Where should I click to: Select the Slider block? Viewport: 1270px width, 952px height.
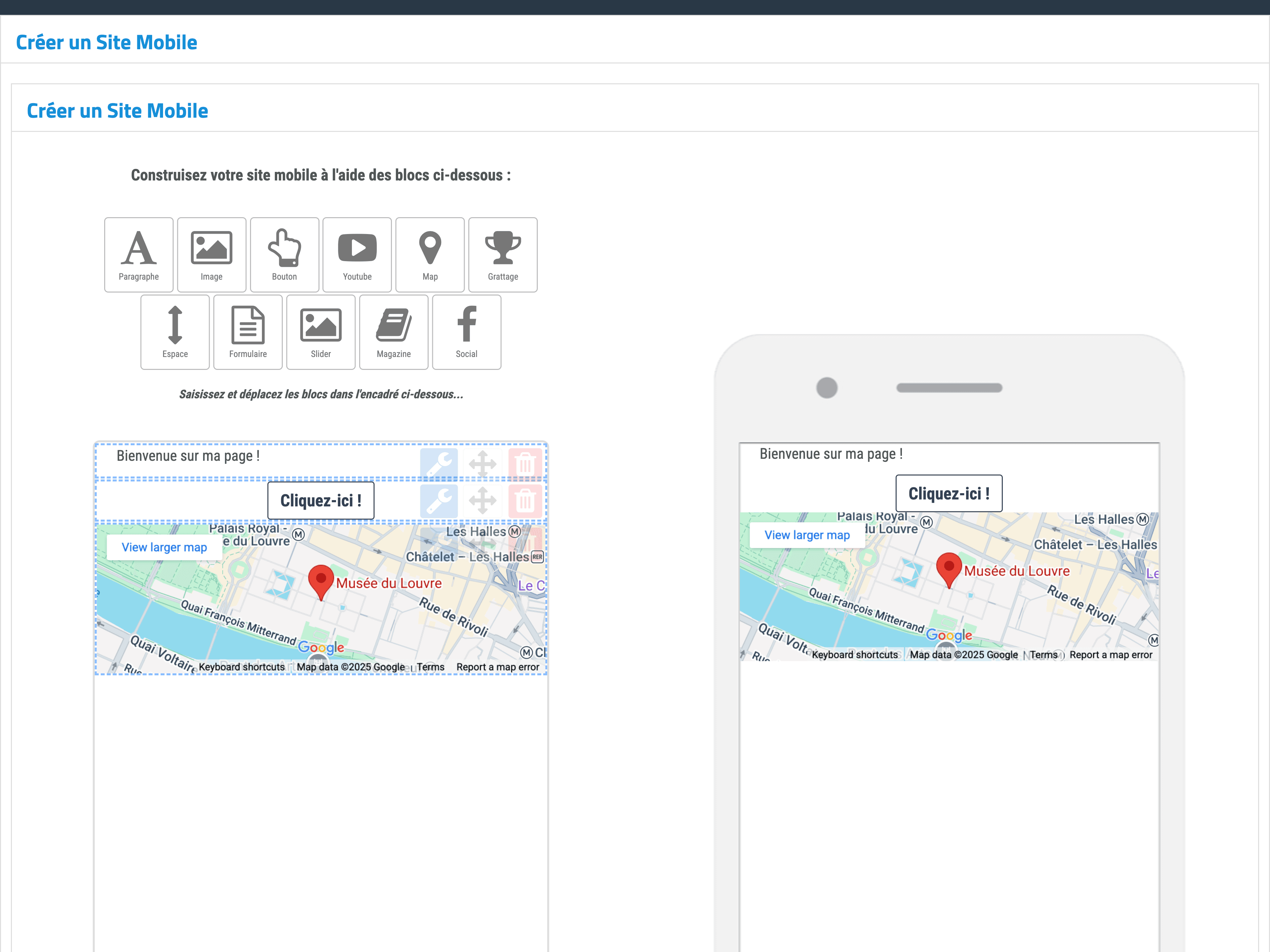pos(320,332)
